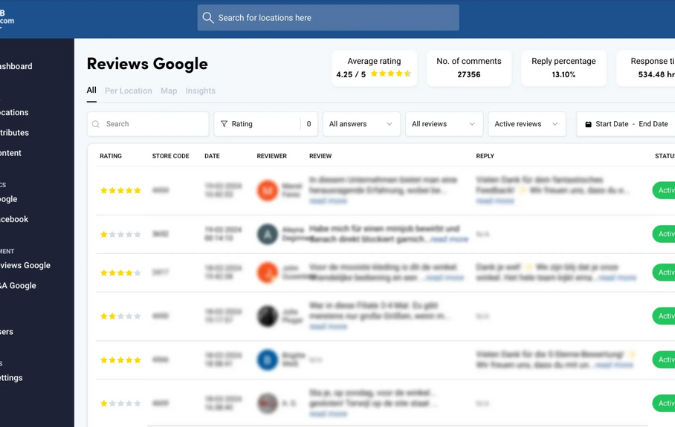This screenshot has height=427, width=675.
Task: Open the Start Date - End Date picker
Action: [626, 124]
